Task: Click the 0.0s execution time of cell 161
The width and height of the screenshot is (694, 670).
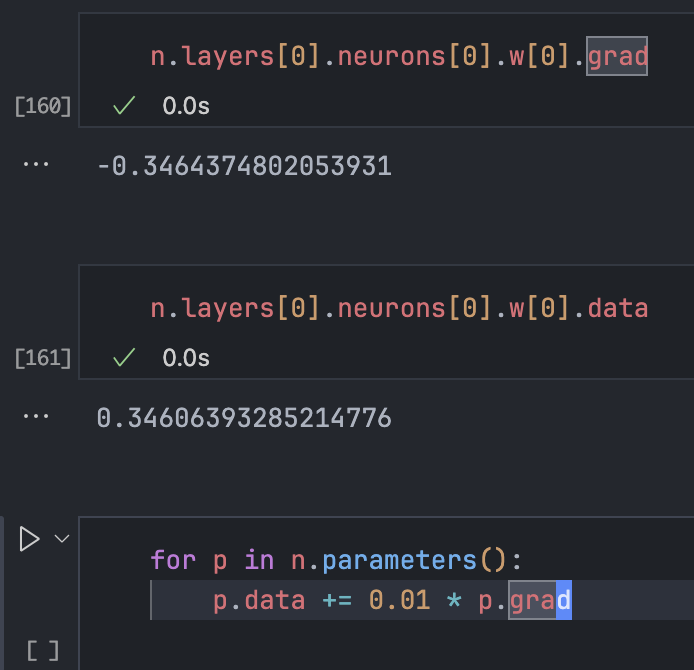Action: tap(186, 357)
